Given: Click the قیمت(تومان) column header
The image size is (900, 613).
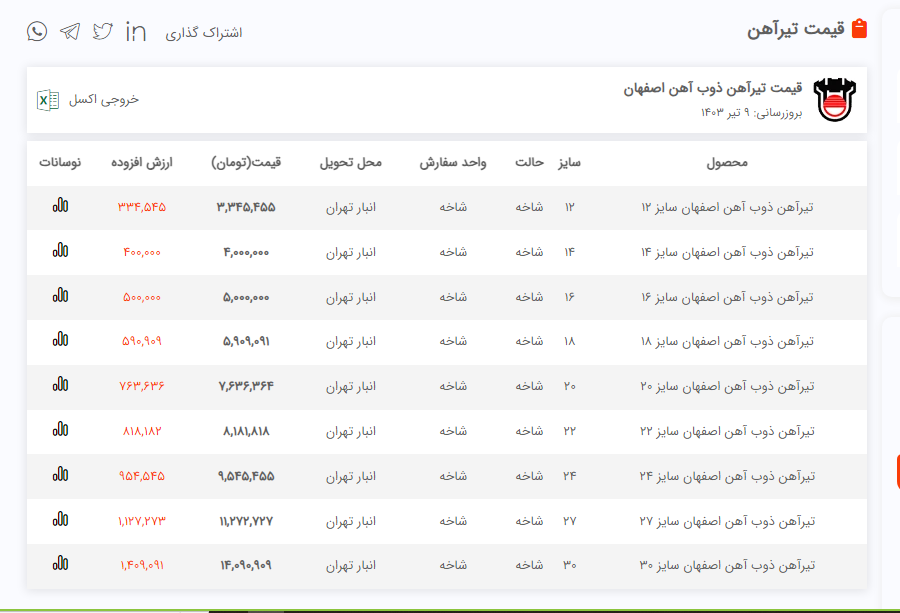Looking at the screenshot, I should tap(247, 162).
